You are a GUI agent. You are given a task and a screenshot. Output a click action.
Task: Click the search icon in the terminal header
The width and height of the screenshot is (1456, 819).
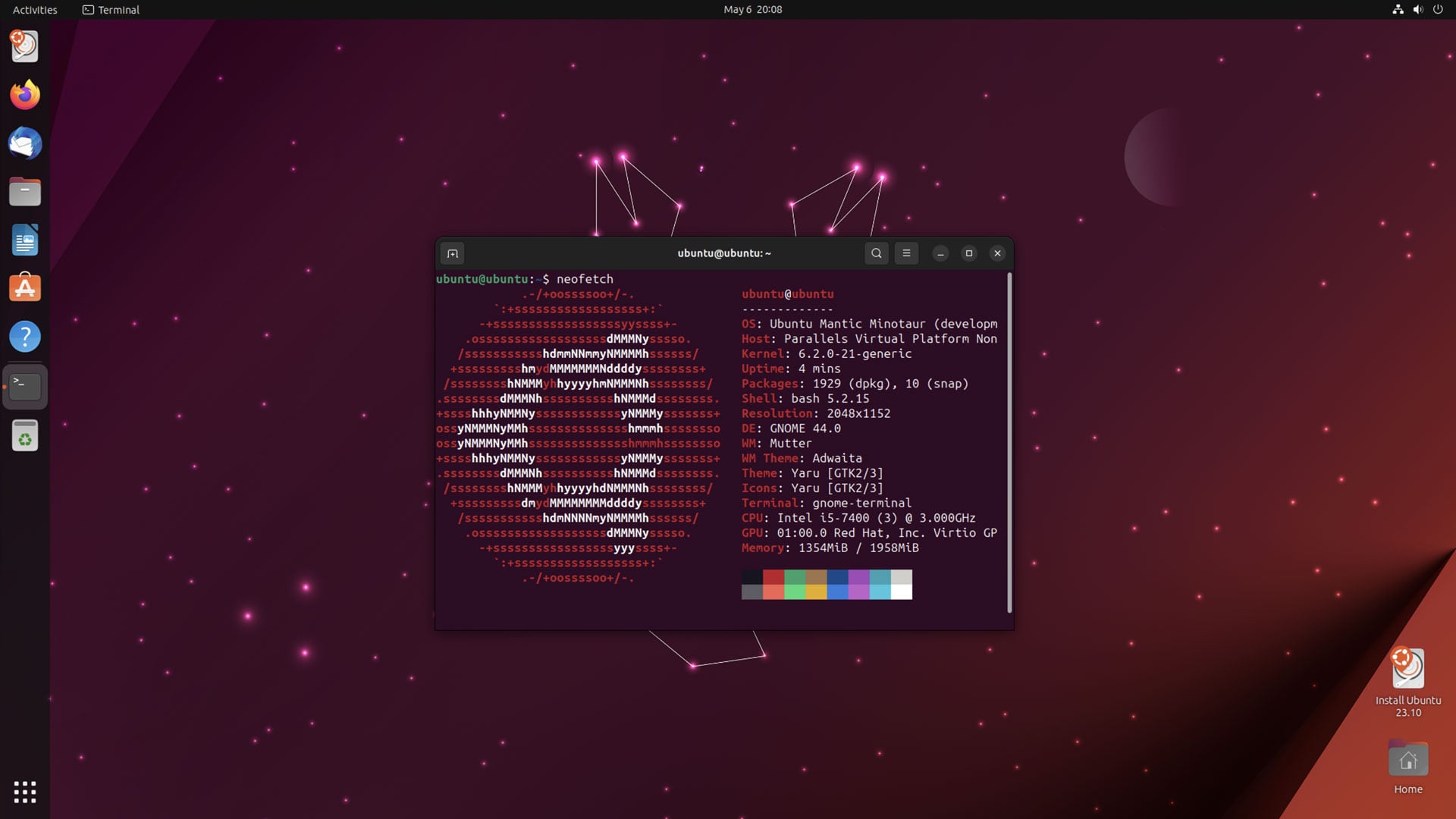[x=876, y=253]
